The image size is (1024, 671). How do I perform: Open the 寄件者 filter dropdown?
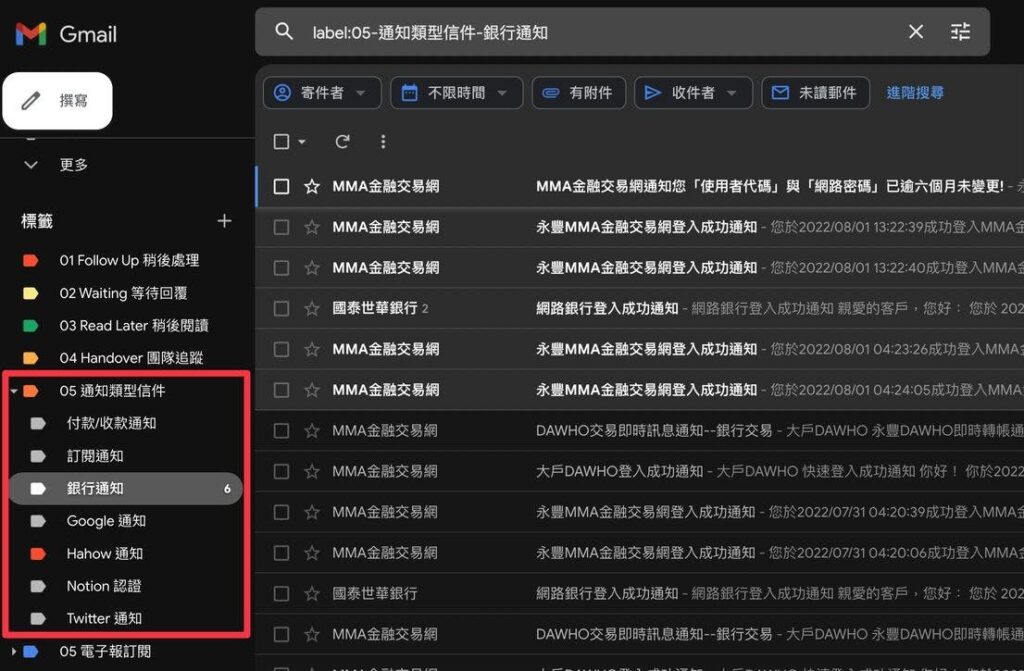(x=323, y=93)
